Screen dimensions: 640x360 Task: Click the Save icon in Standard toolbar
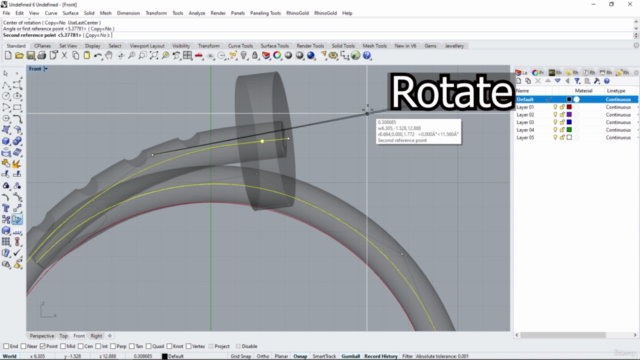click(31, 56)
